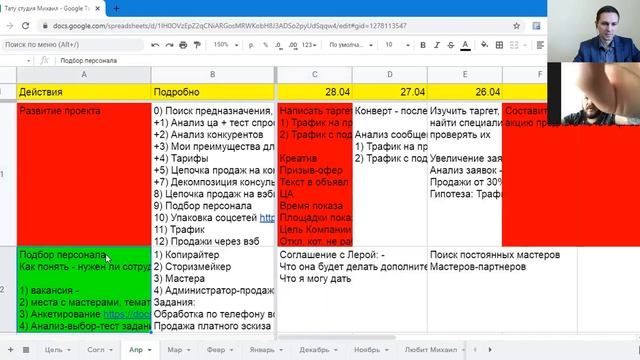
Task: Click the red Развитие проекта cell
Action: [84, 174]
